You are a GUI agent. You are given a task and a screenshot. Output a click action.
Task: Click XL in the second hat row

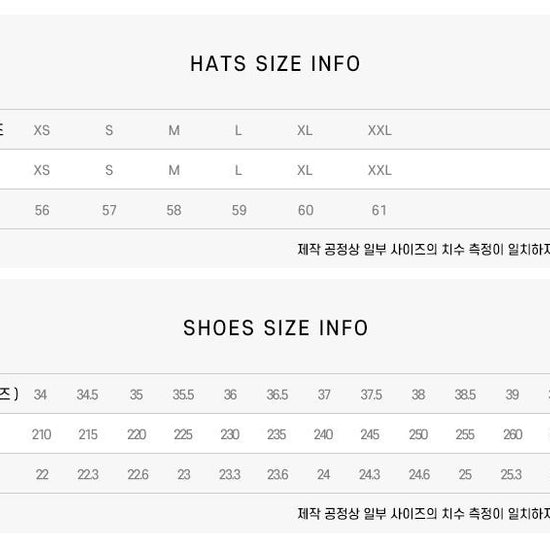(x=304, y=170)
